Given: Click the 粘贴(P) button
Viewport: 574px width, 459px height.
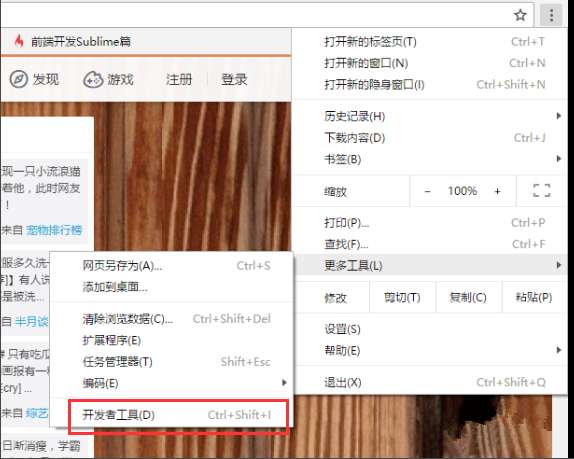Looking at the screenshot, I should [534, 297].
